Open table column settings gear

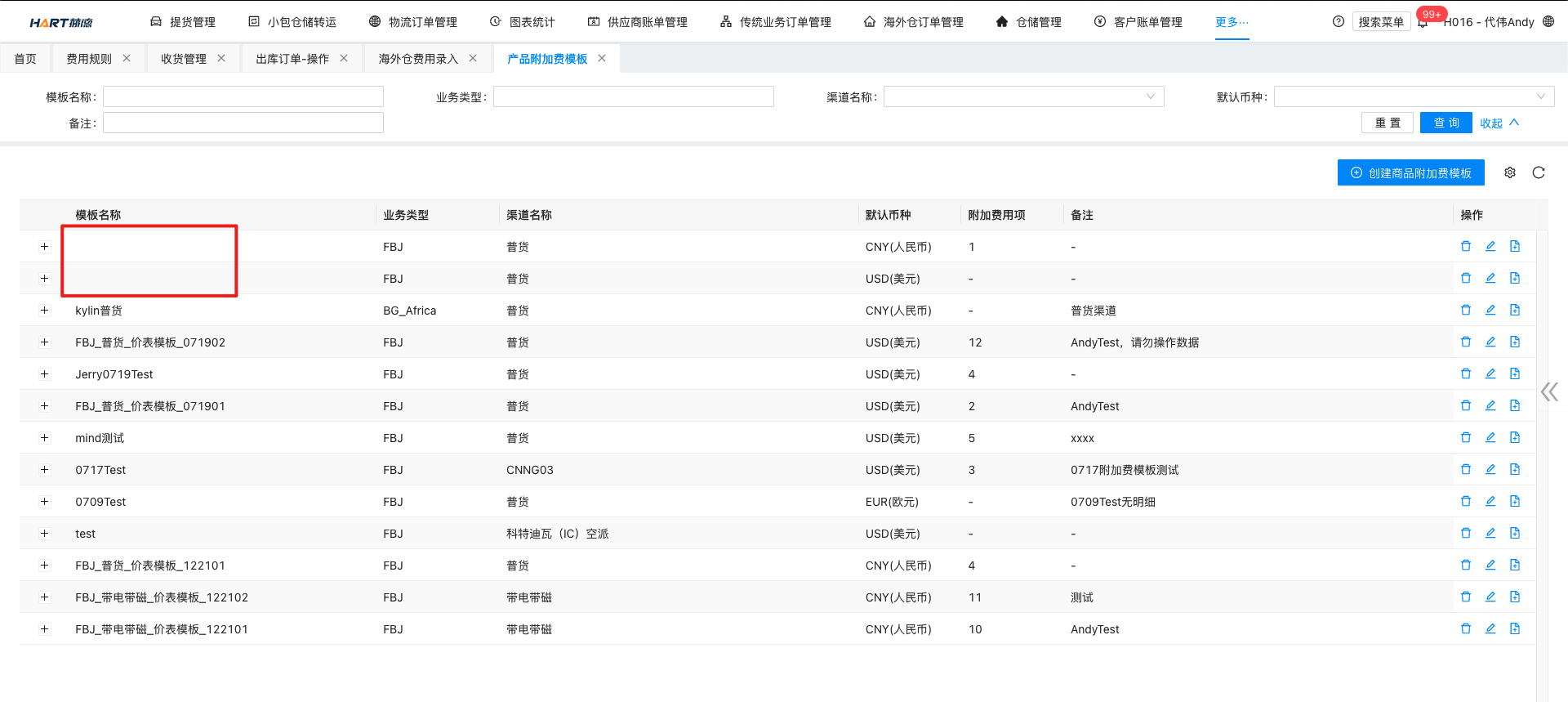1509,173
